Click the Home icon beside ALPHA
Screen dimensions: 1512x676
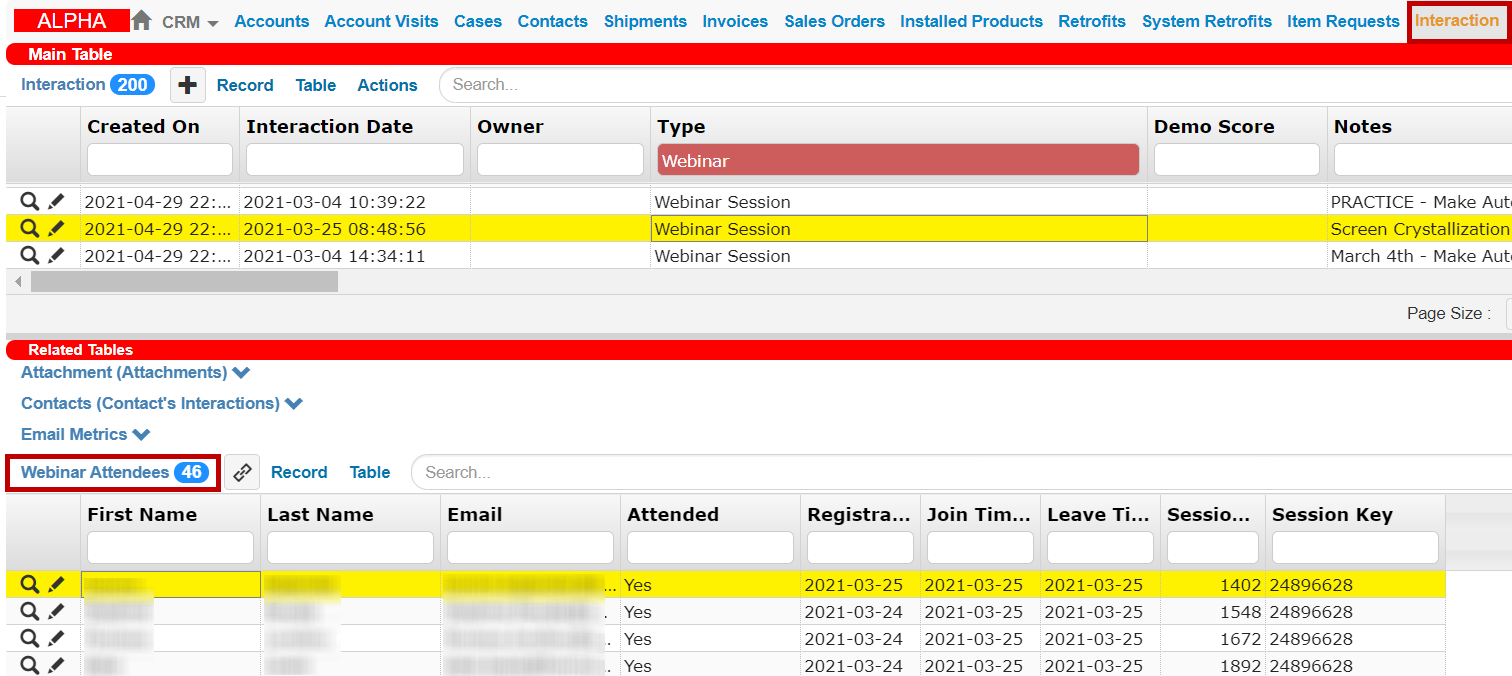[x=142, y=21]
